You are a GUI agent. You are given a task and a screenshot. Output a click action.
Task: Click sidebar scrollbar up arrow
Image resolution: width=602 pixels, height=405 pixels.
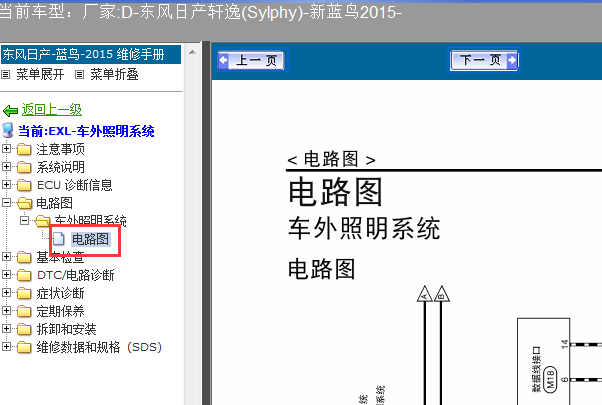pyautogui.click(x=192, y=52)
